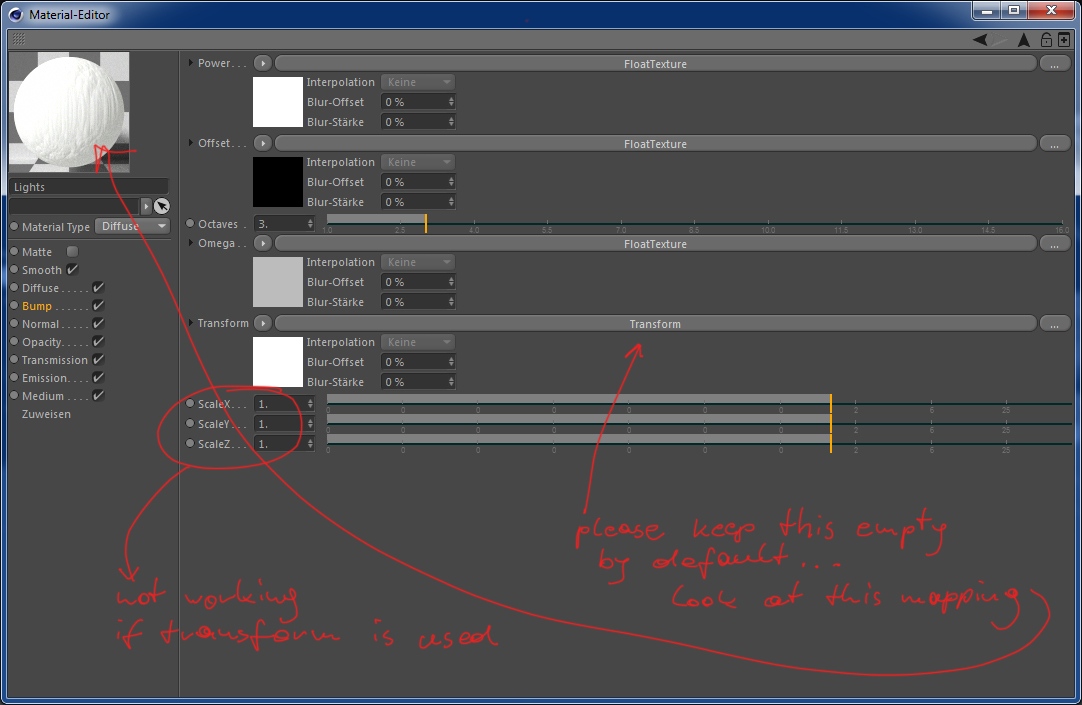
Task: Open the Transform texture arrow button
Action: [263, 324]
